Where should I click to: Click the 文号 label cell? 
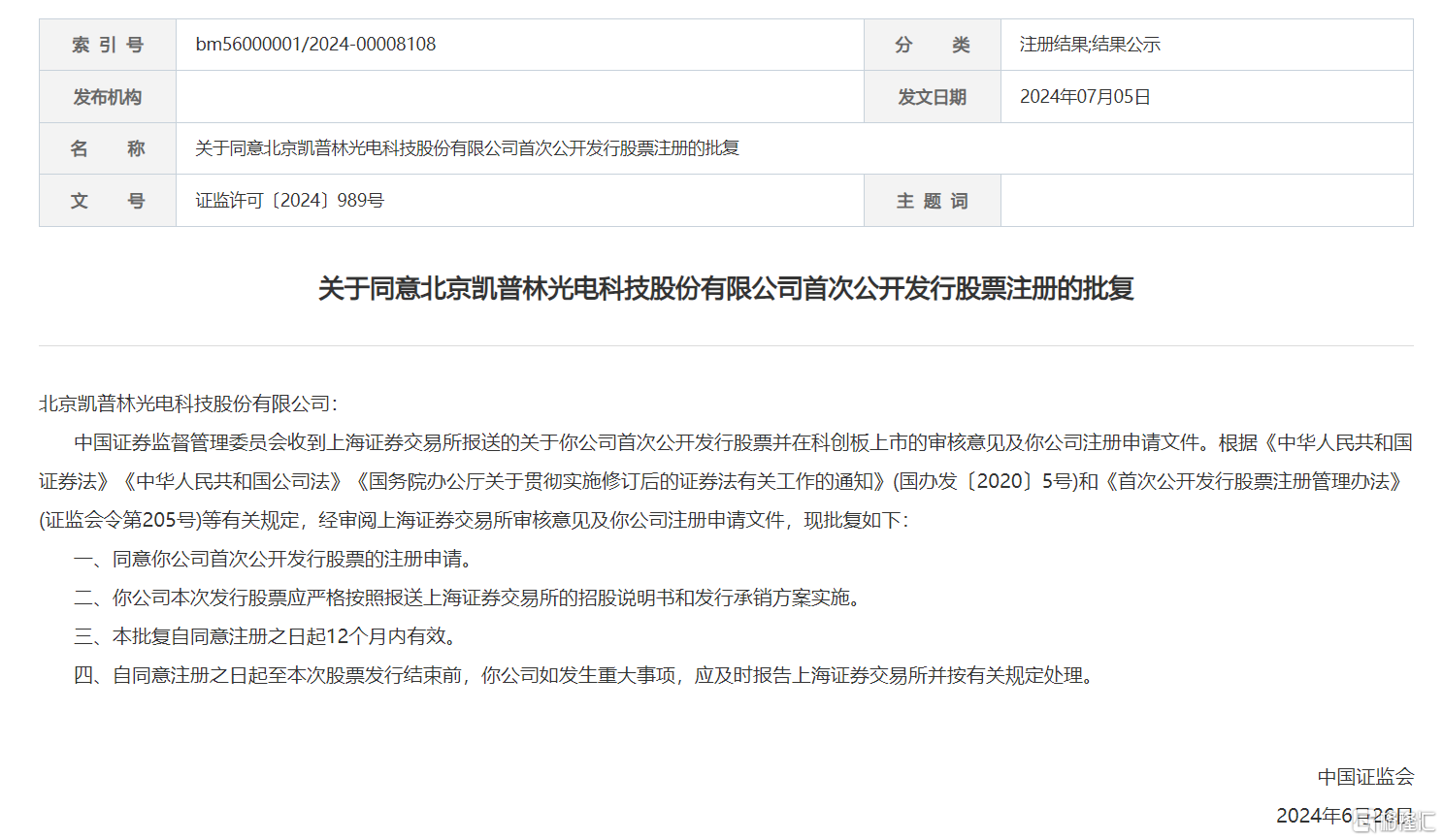pyautogui.click(x=108, y=201)
